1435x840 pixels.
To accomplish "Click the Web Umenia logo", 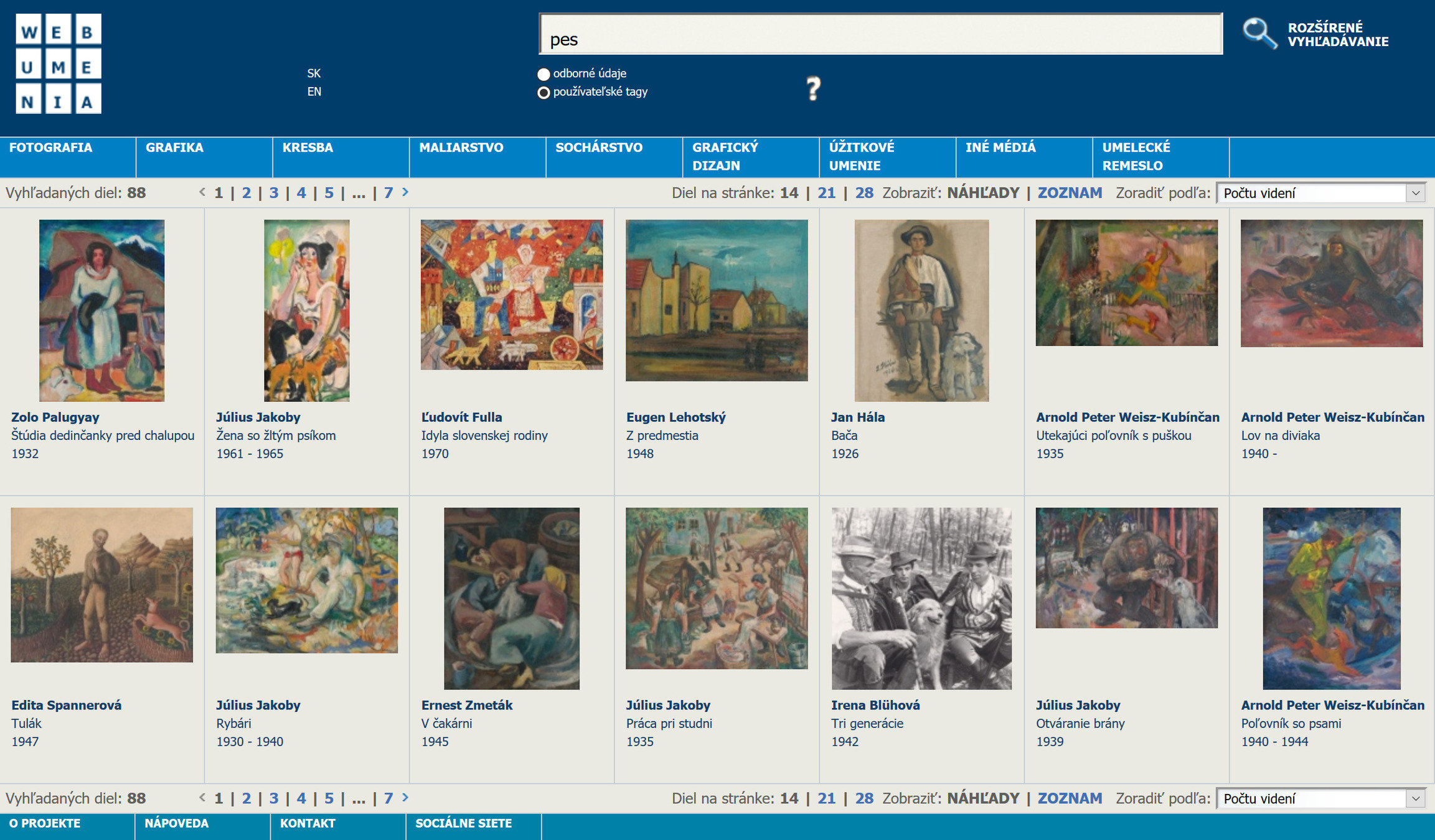I will tap(58, 64).
